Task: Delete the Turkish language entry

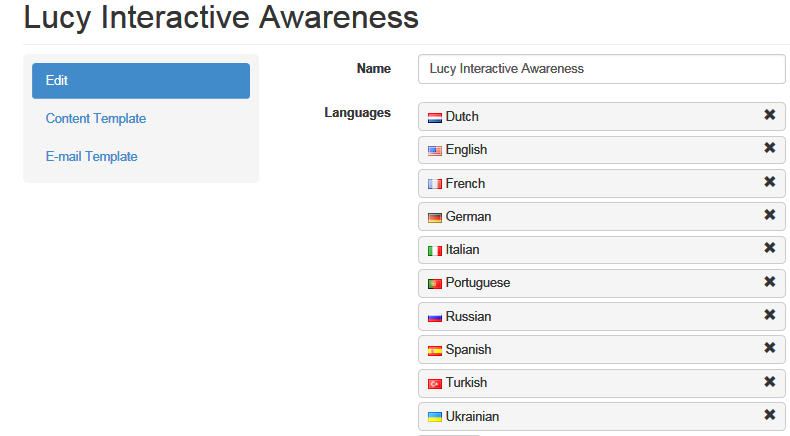Action: pos(769,382)
